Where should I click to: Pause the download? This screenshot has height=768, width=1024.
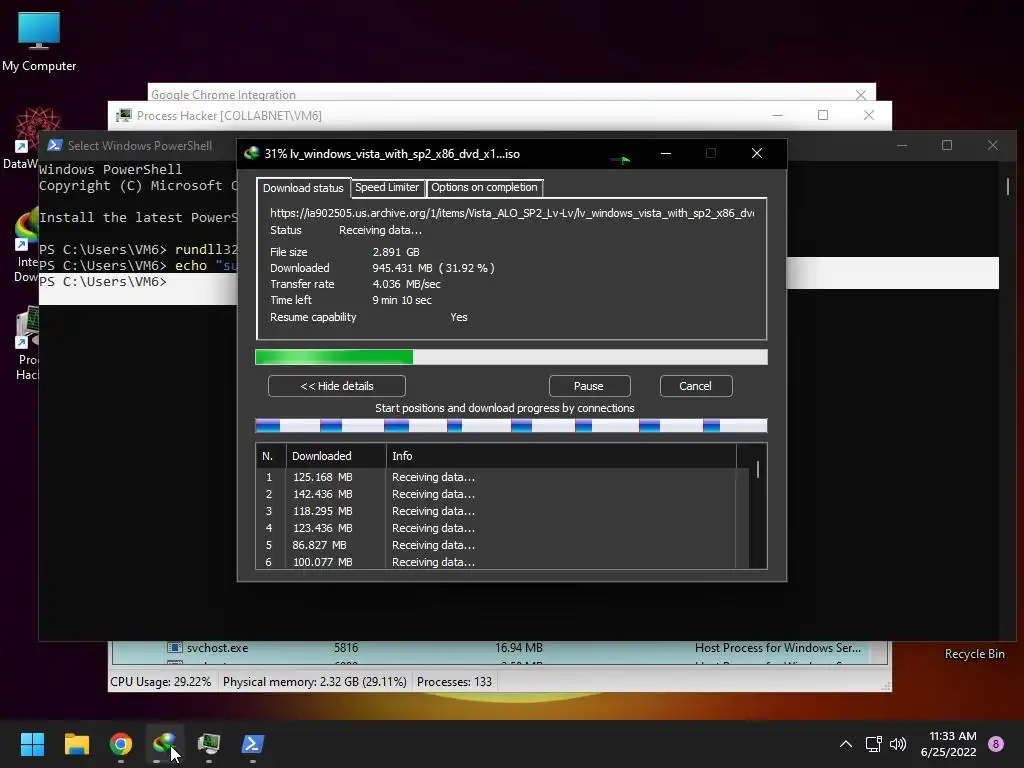[589, 386]
